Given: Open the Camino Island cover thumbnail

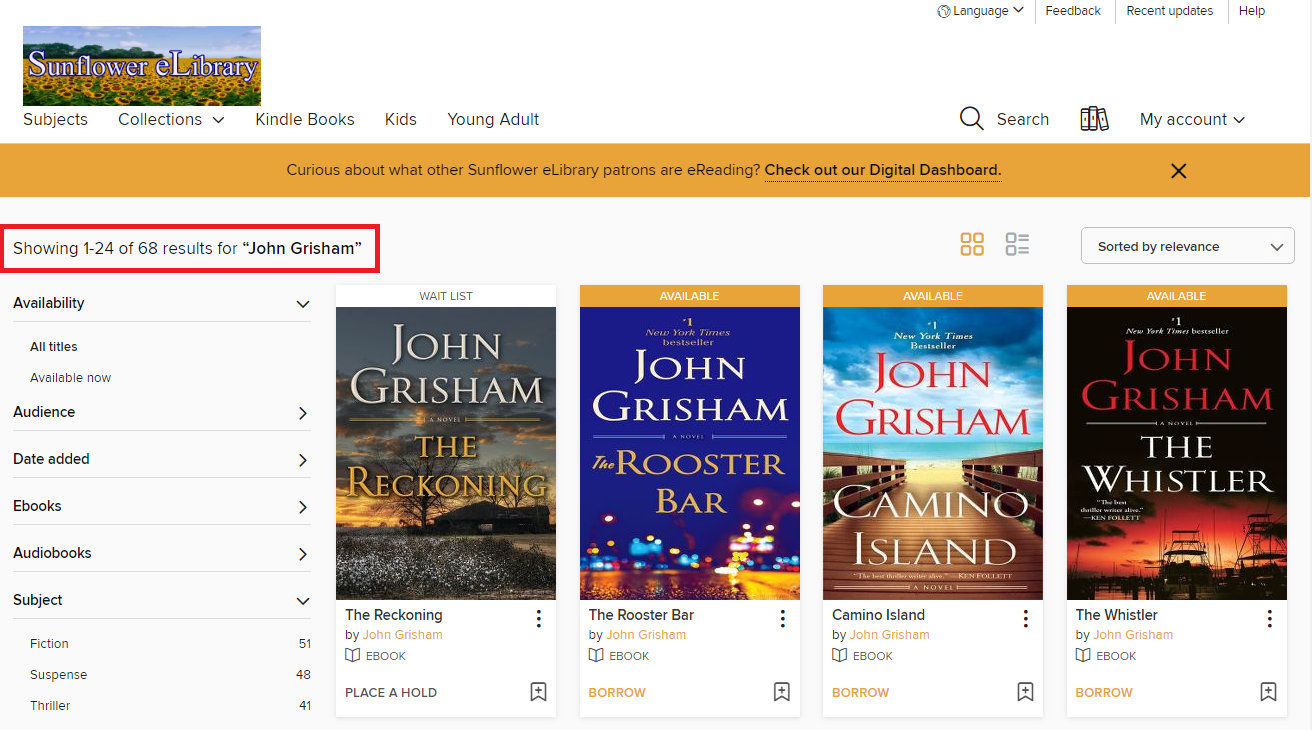Looking at the screenshot, I should (x=932, y=453).
